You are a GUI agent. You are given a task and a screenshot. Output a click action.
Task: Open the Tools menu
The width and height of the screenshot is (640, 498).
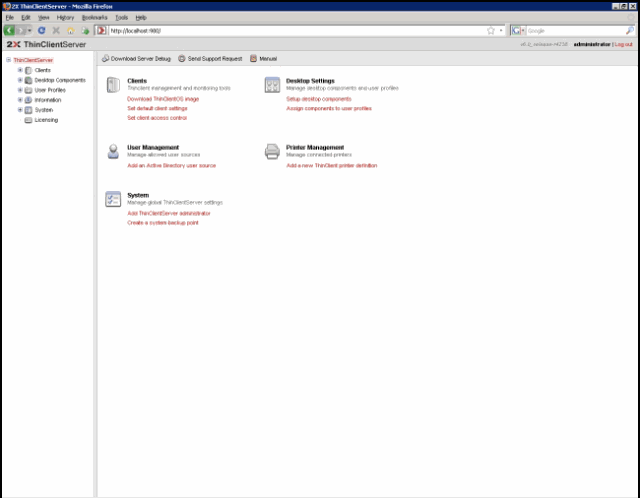pyautogui.click(x=121, y=18)
